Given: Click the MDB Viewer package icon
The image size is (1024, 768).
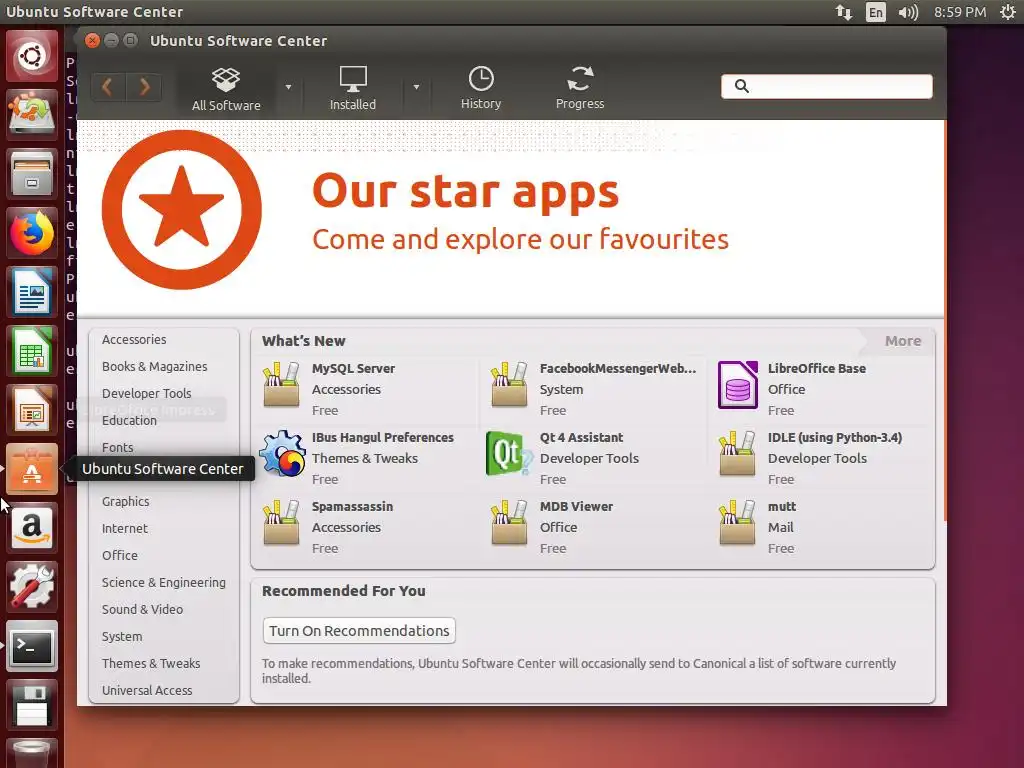Looking at the screenshot, I should point(509,523).
